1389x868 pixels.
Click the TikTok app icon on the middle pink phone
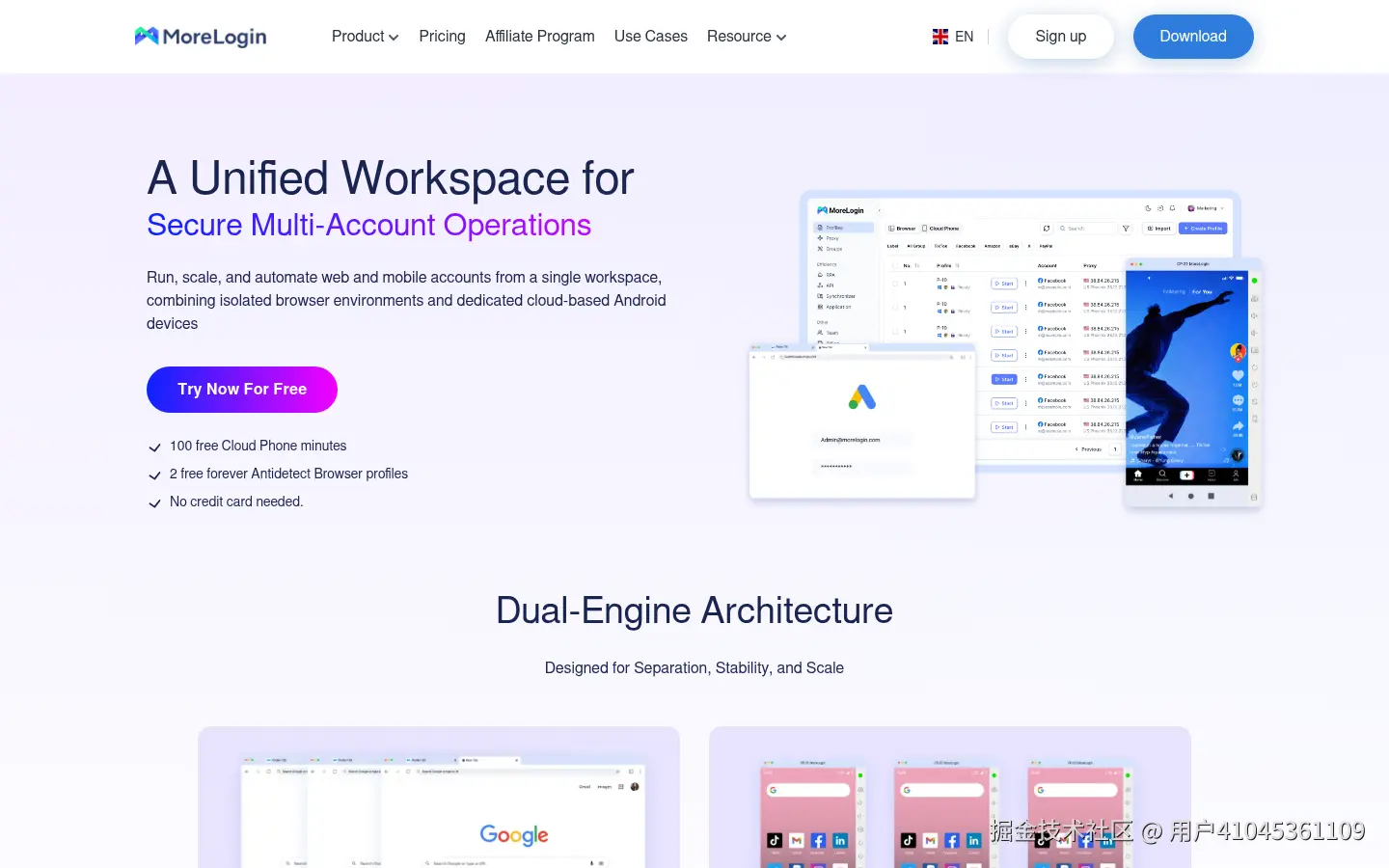click(908, 840)
